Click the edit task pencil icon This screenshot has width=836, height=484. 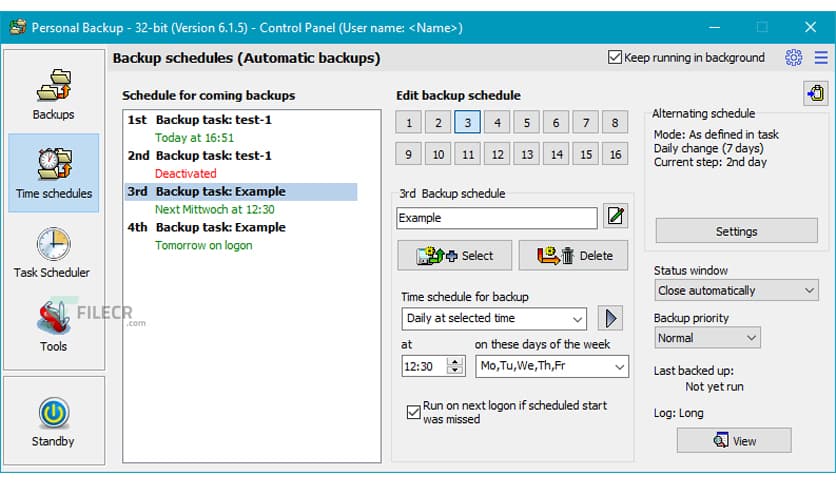tap(615, 216)
